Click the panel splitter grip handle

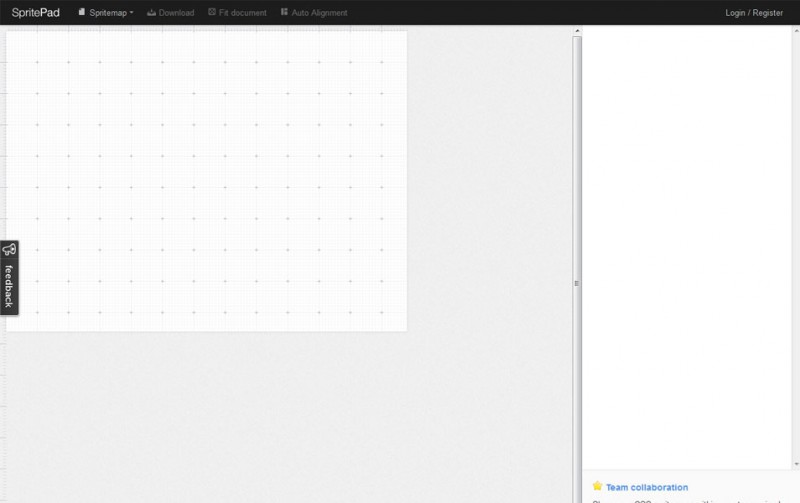(x=576, y=284)
